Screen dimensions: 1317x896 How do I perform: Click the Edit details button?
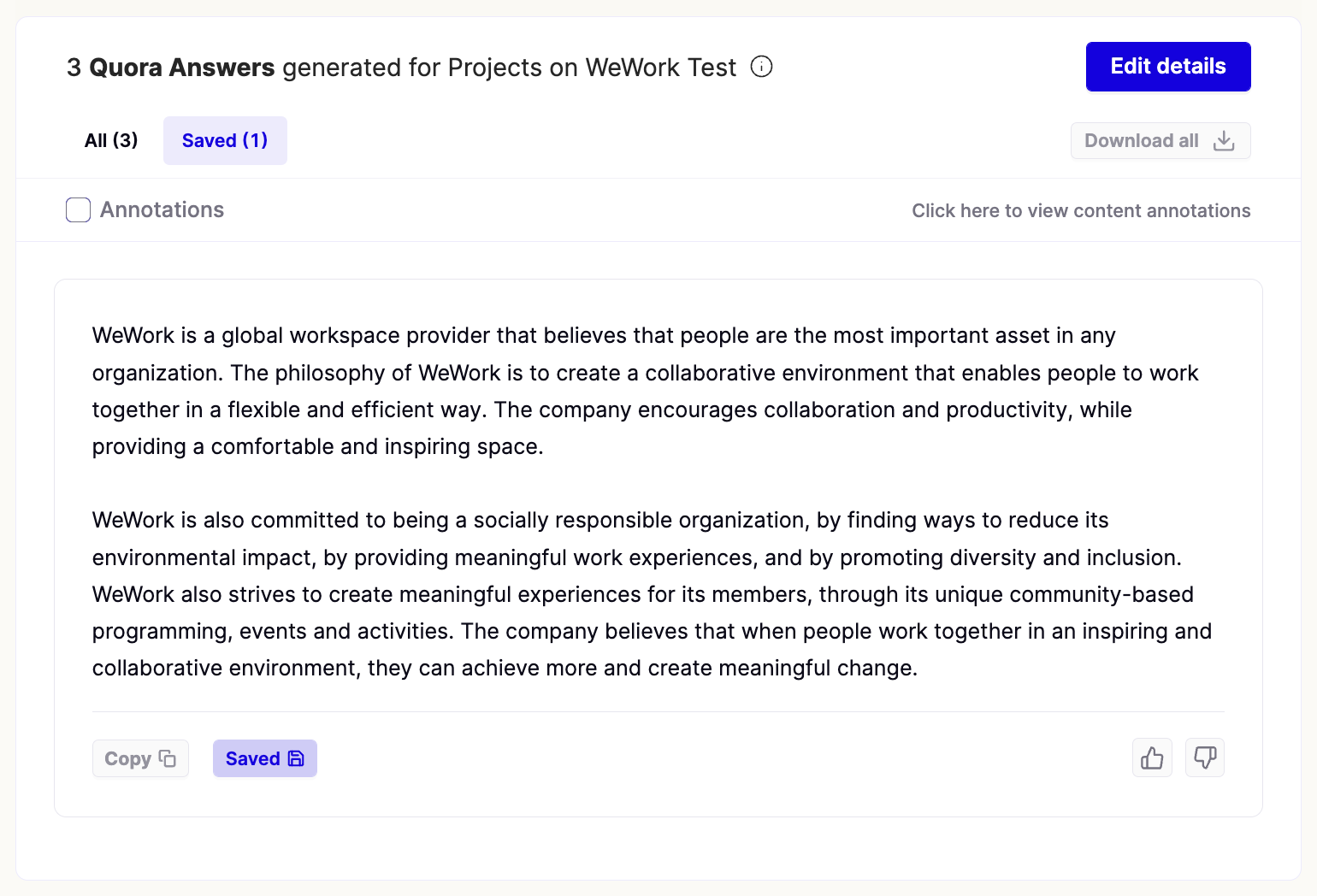pos(1168,66)
